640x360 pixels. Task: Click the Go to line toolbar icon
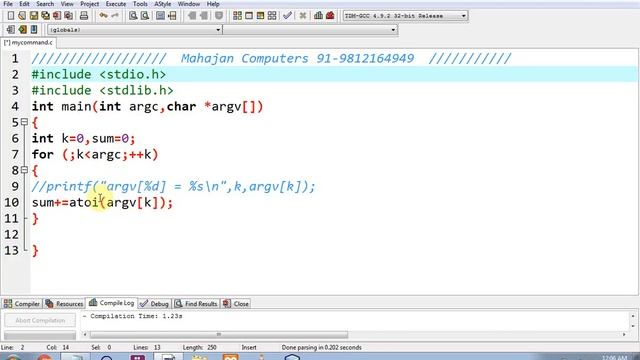pyautogui.click(x=172, y=16)
